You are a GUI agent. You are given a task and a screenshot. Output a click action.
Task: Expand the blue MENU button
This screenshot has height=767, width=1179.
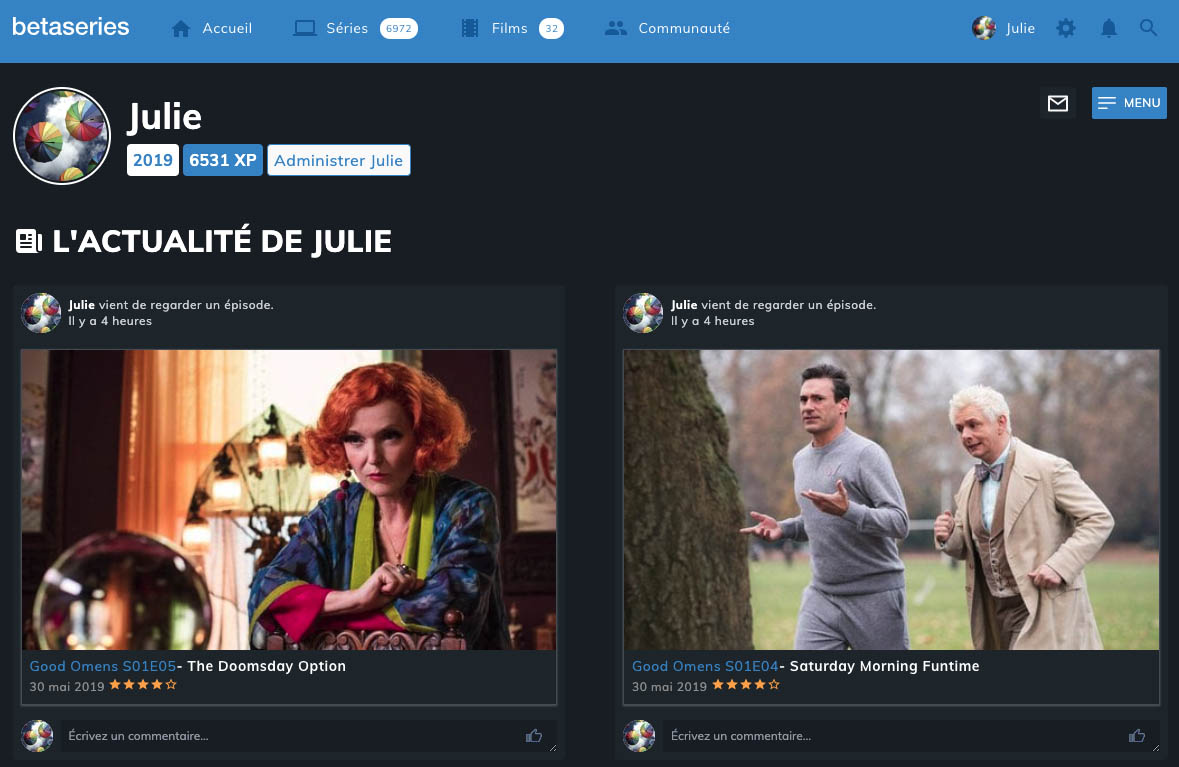click(x=1129, y=103)
